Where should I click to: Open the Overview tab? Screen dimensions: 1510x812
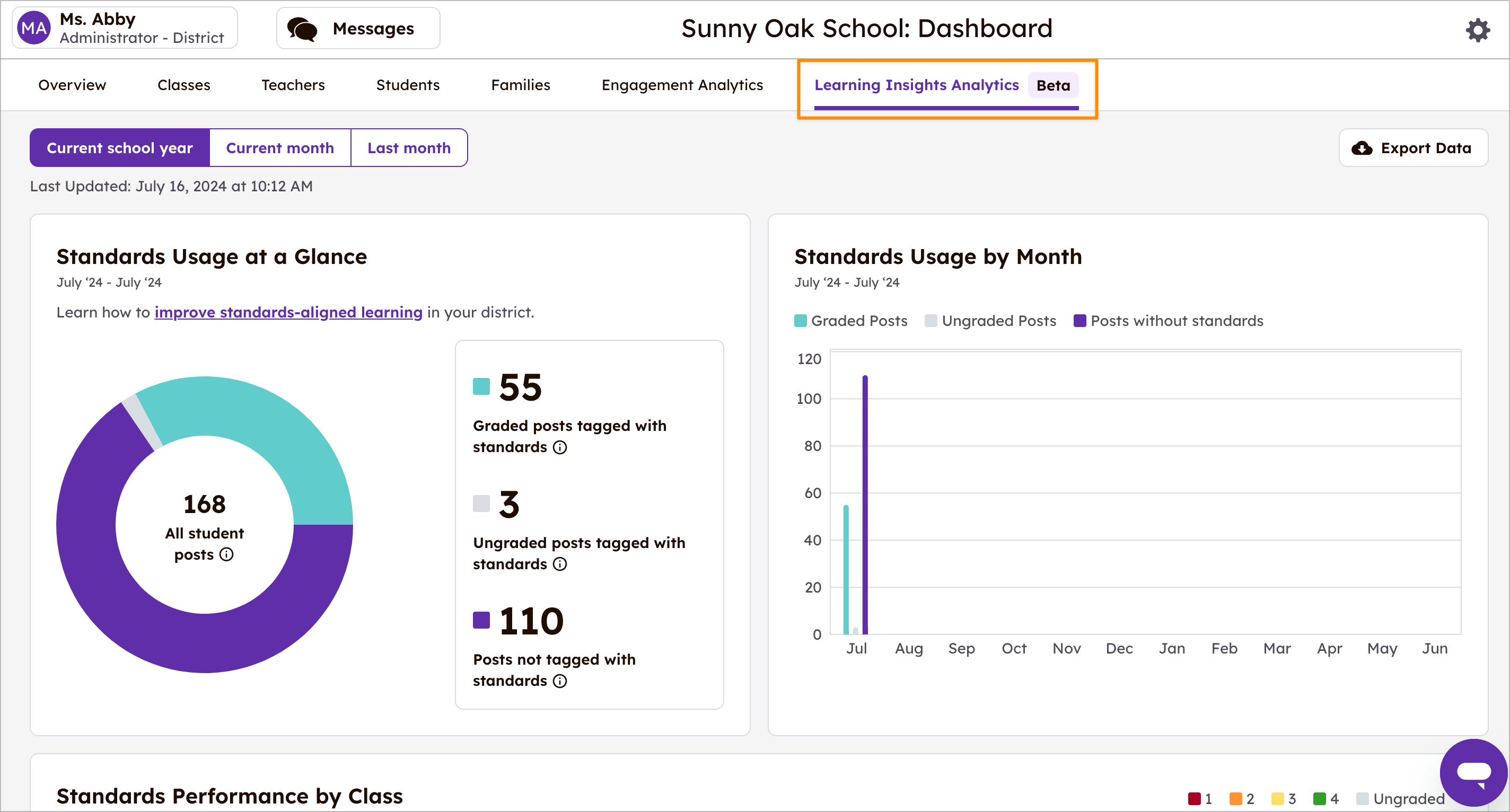click(x=72, y=85)
